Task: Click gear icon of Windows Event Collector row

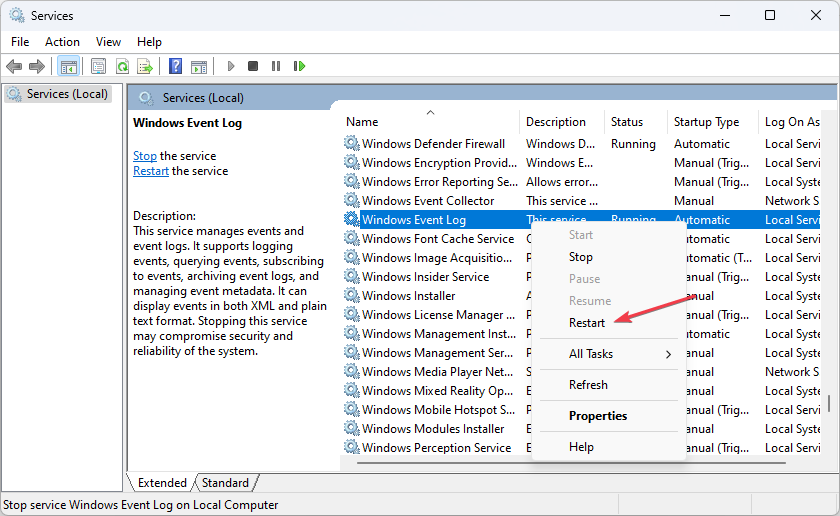Action: click(351, 200)
